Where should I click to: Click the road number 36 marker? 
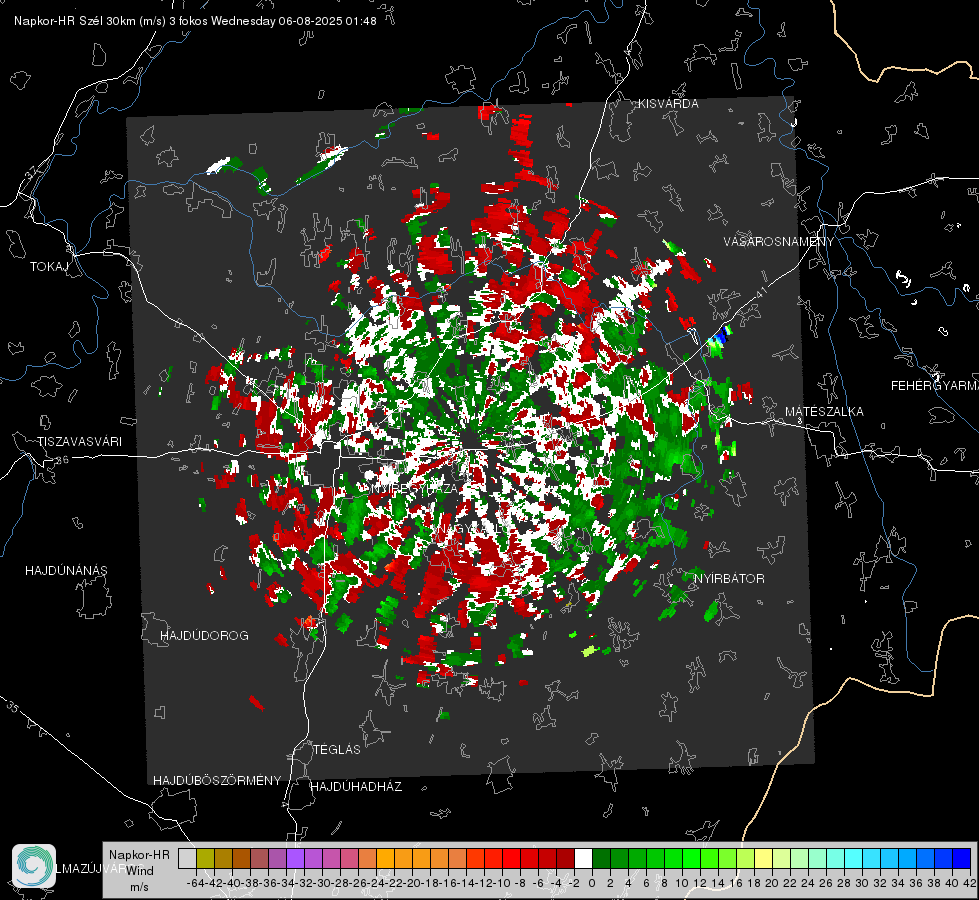coord(62,460)
